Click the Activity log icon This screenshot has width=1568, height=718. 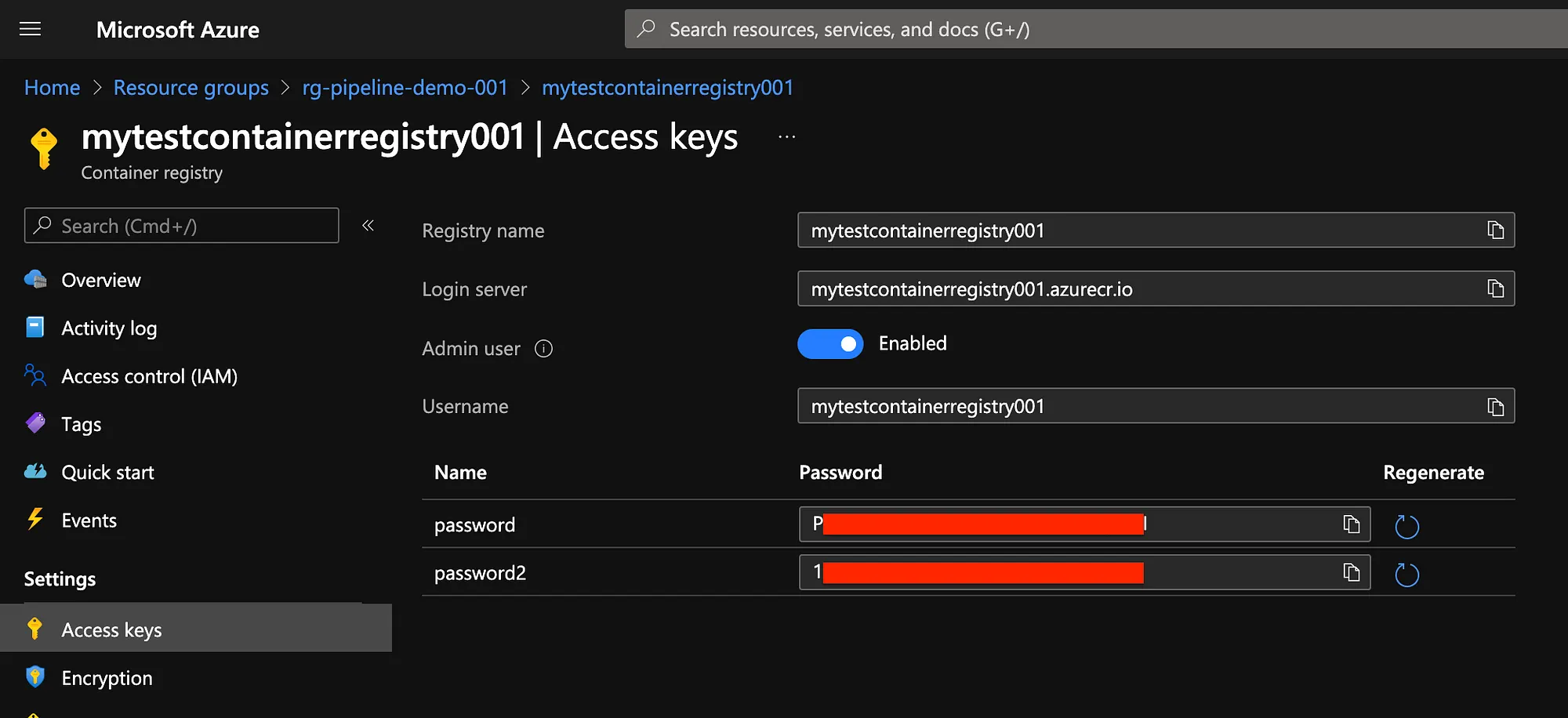(x=35, y=327)
